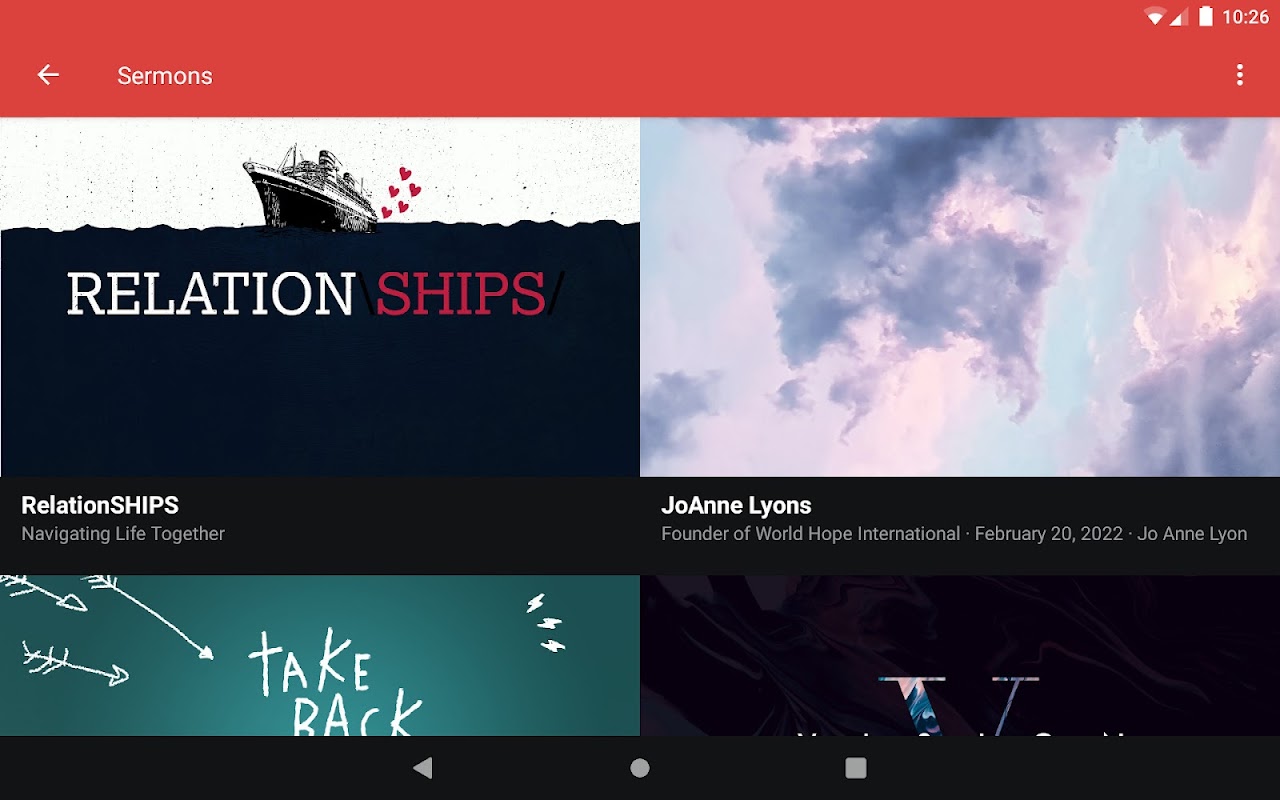Tap the Android recent apps square
Screen dimensions: 1280x800
(856, 768)
